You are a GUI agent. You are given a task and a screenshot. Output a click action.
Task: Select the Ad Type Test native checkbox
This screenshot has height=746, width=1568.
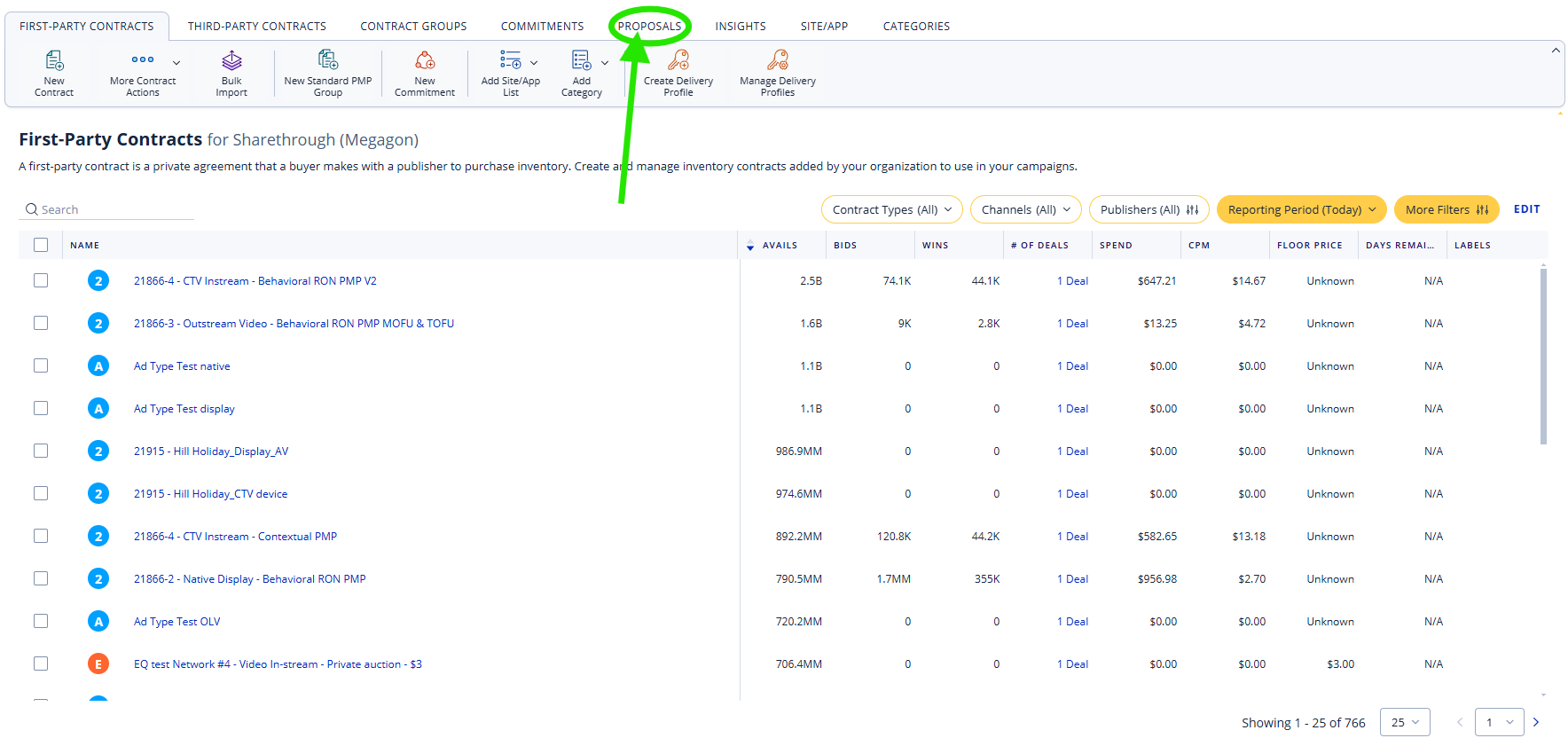(x=41, y=365)
